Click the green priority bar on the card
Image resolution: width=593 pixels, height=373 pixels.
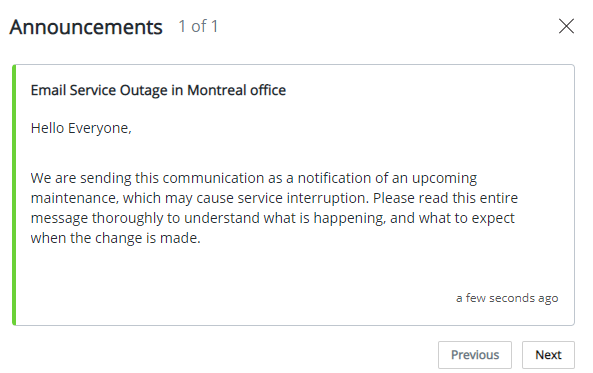click(14, 195)
